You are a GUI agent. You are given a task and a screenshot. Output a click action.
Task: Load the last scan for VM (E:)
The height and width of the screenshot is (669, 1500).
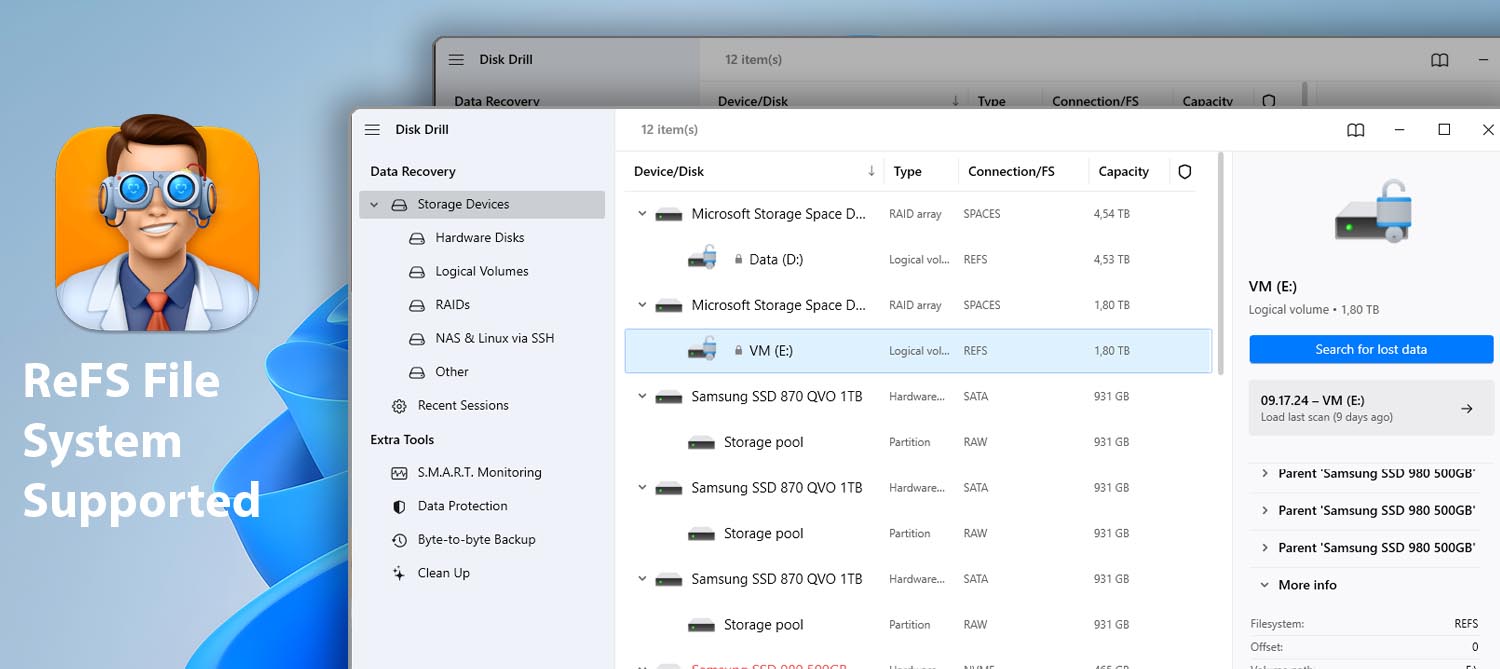[x=1370, y=408]
